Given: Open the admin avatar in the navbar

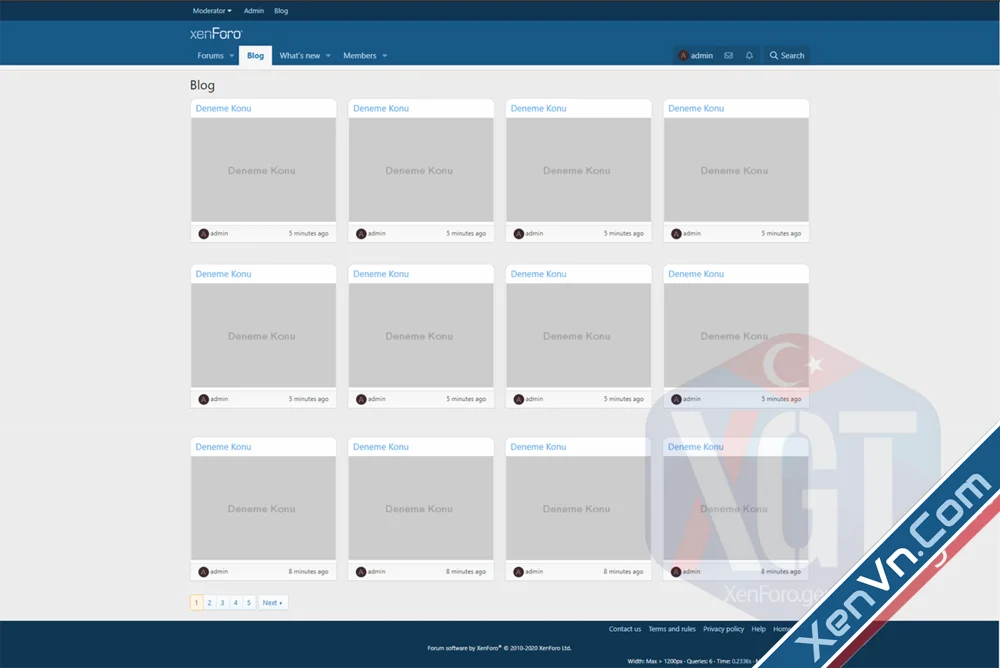Looking at the screenshot, I should [684, 55].
